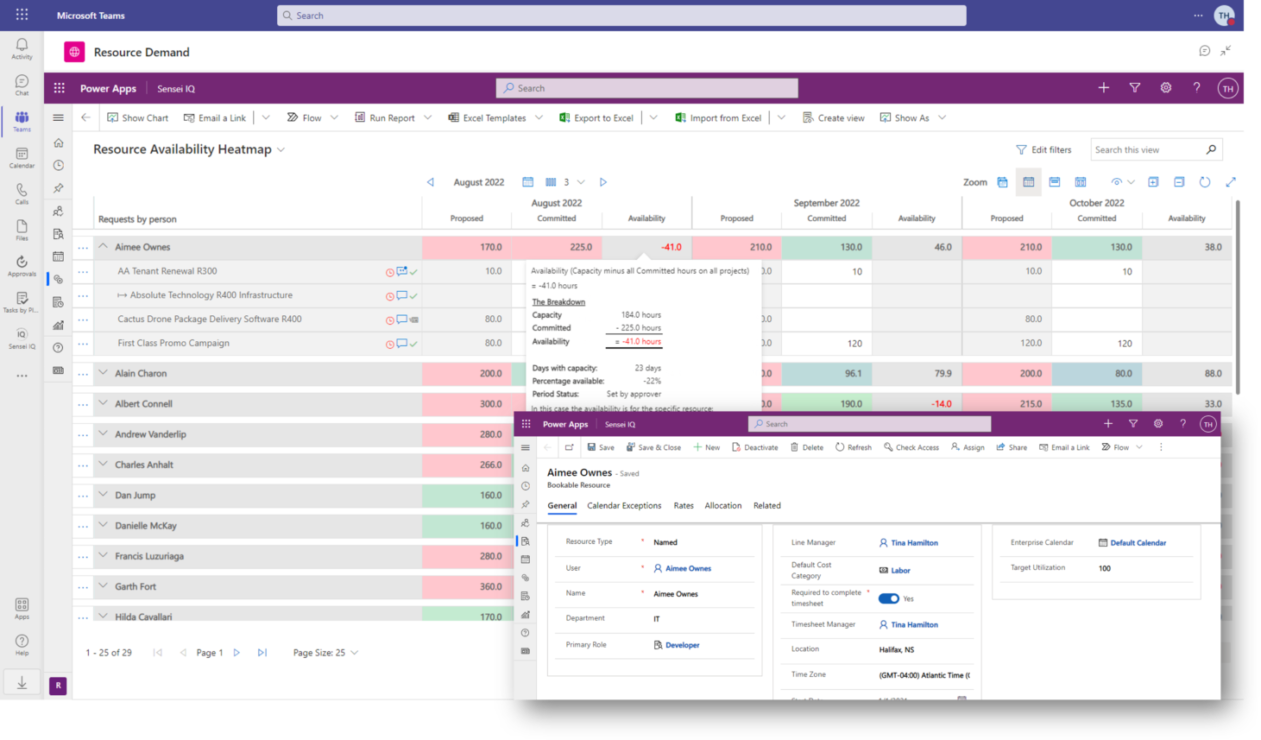Open Calendar in Teams sidebar
Viewport: 1261px width, 740px height.
(x=21, y=158)
